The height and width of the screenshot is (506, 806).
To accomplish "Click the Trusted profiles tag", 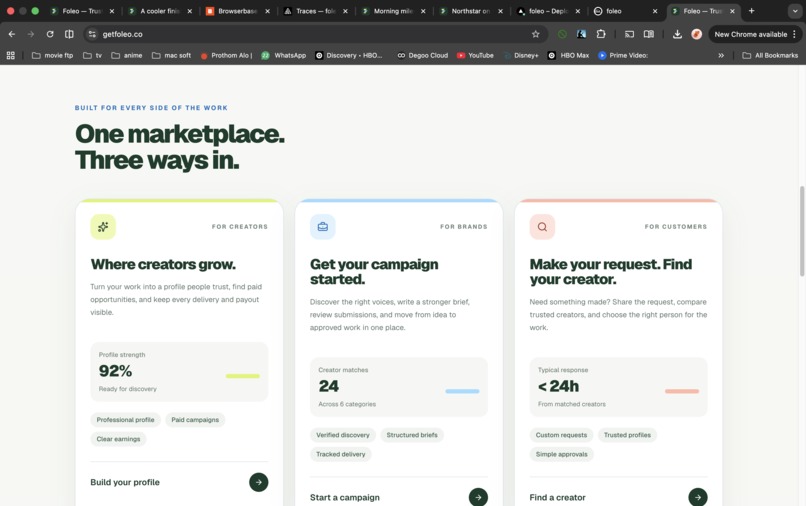I will tap(627, 435).
